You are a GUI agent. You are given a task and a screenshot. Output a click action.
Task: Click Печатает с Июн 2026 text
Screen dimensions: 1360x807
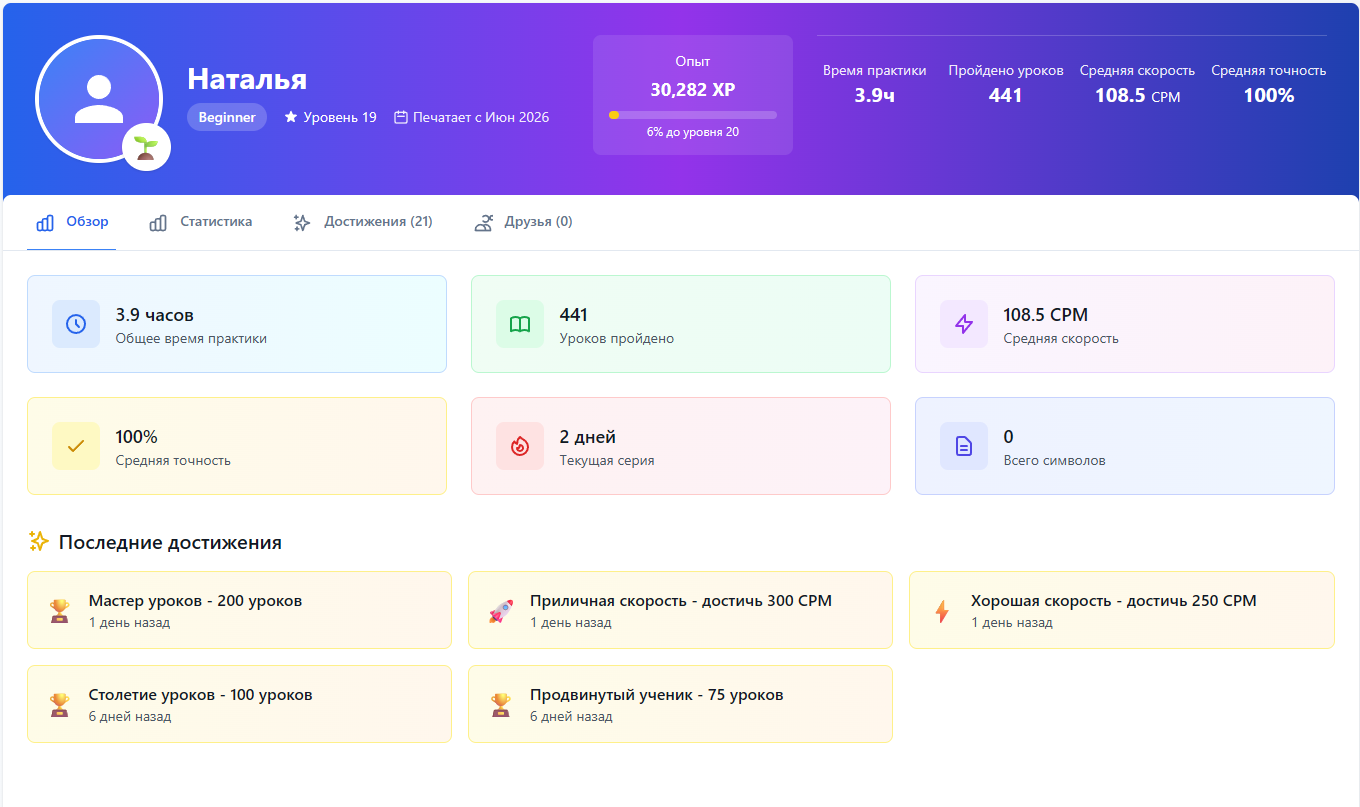point(481,117)
